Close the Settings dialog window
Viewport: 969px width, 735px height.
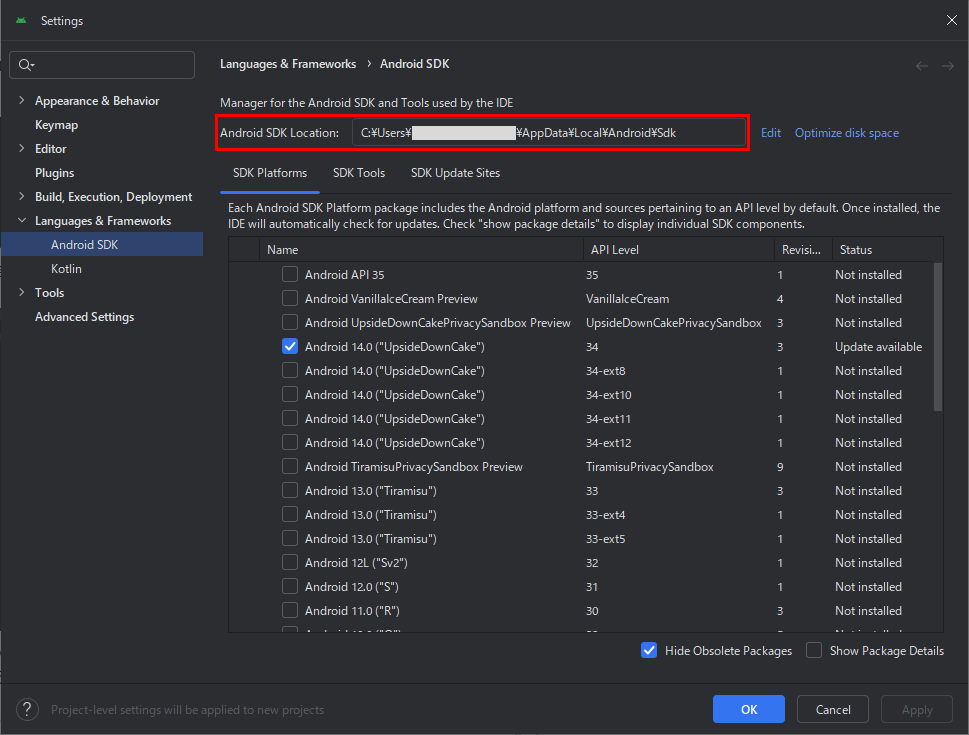(x=950, y=20)
